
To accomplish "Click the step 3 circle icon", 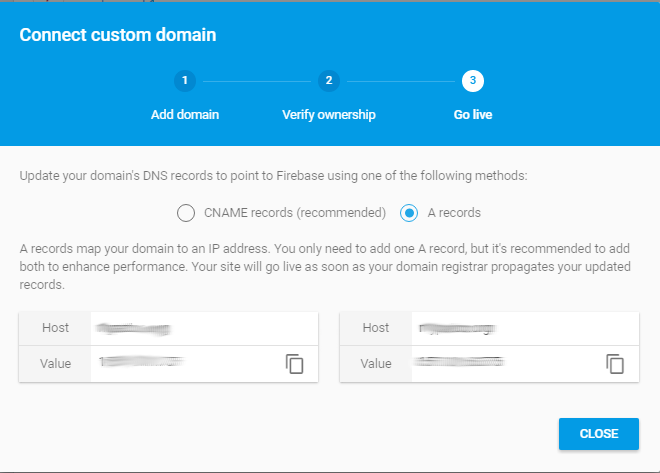I will click(x=473, y=81).
